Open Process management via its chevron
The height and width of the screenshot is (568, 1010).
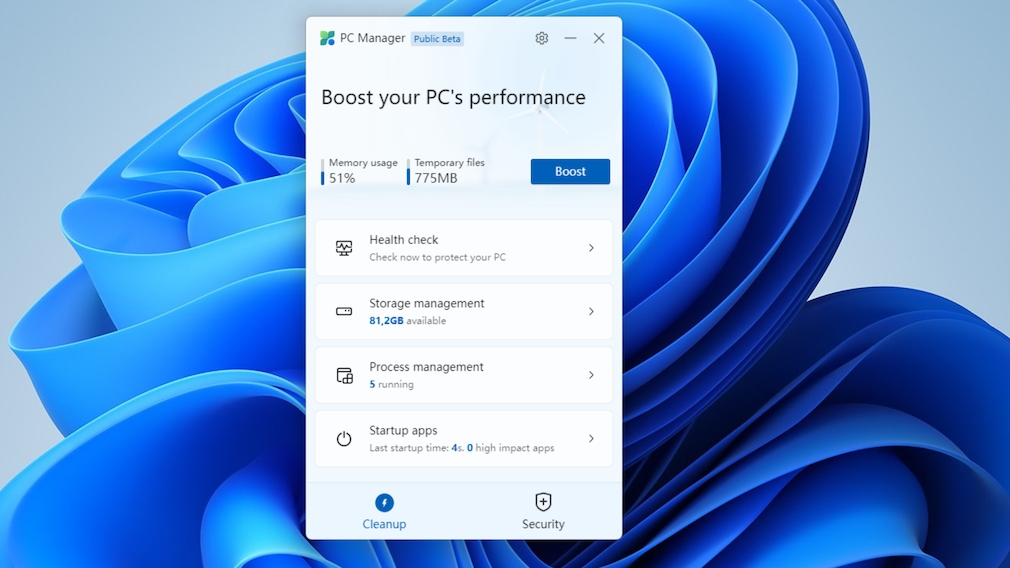coord(591,375)
